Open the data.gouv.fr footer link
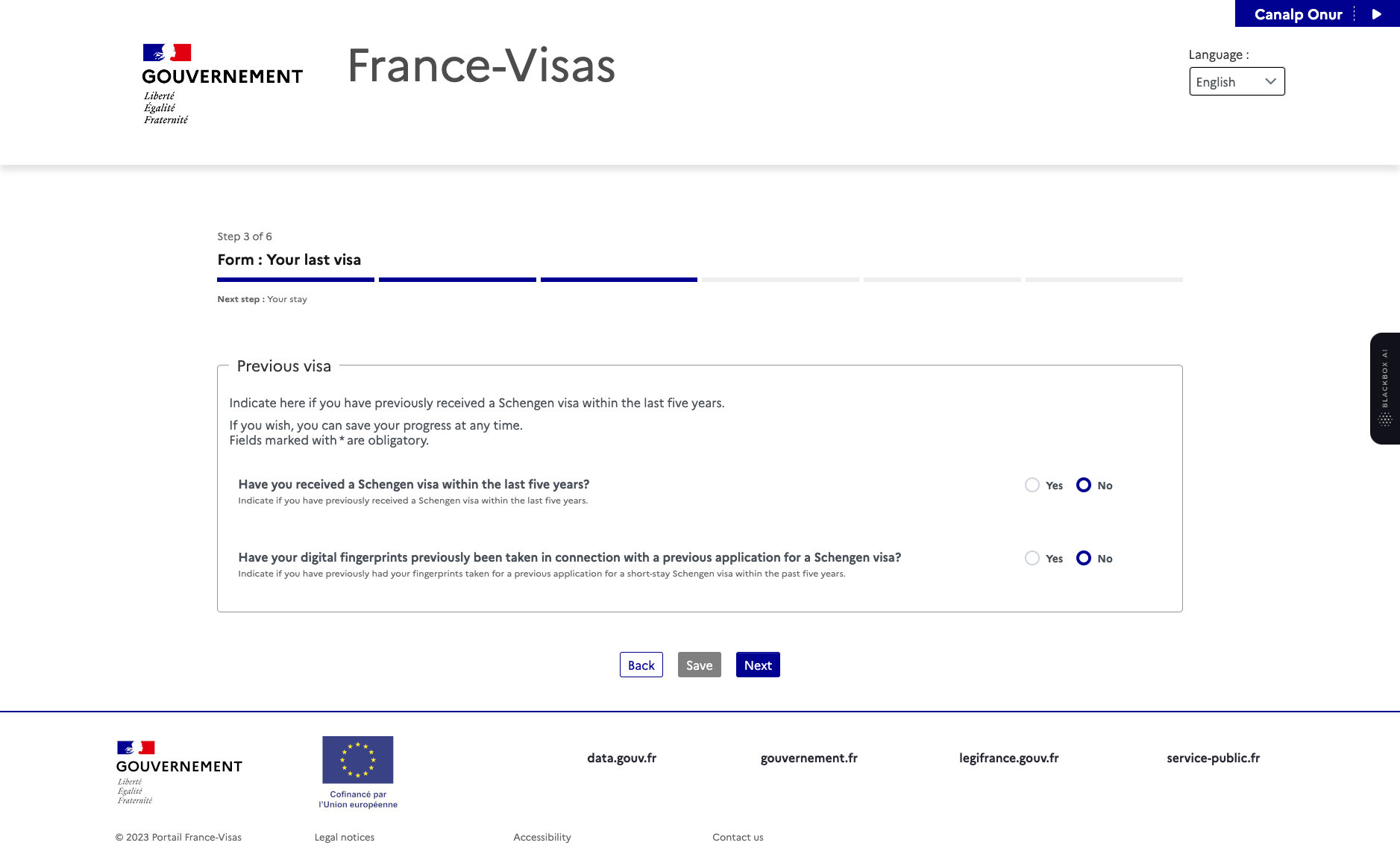The image size is (1400, 863). pos(621,758)
